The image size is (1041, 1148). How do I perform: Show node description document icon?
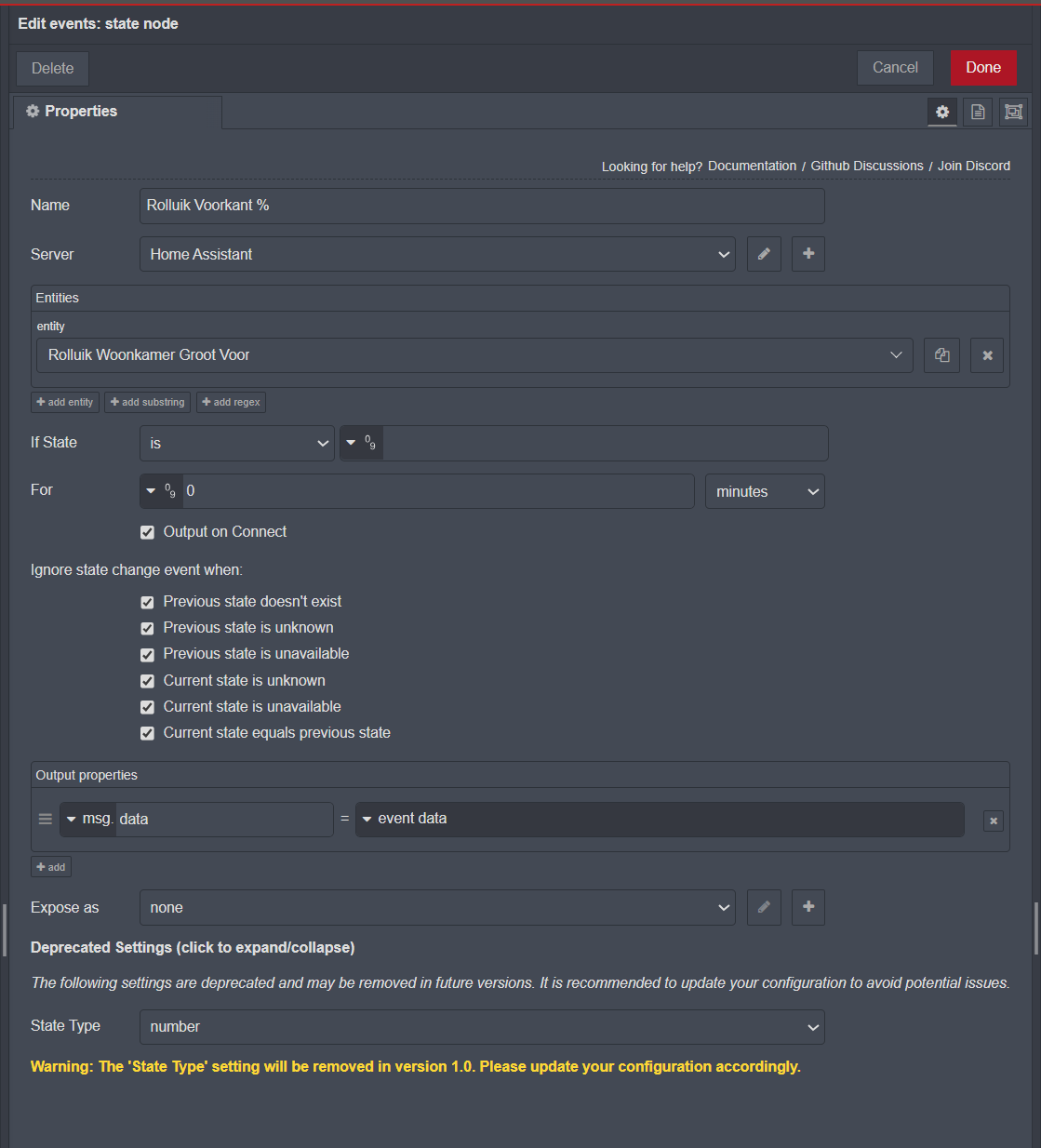[978, 112]
